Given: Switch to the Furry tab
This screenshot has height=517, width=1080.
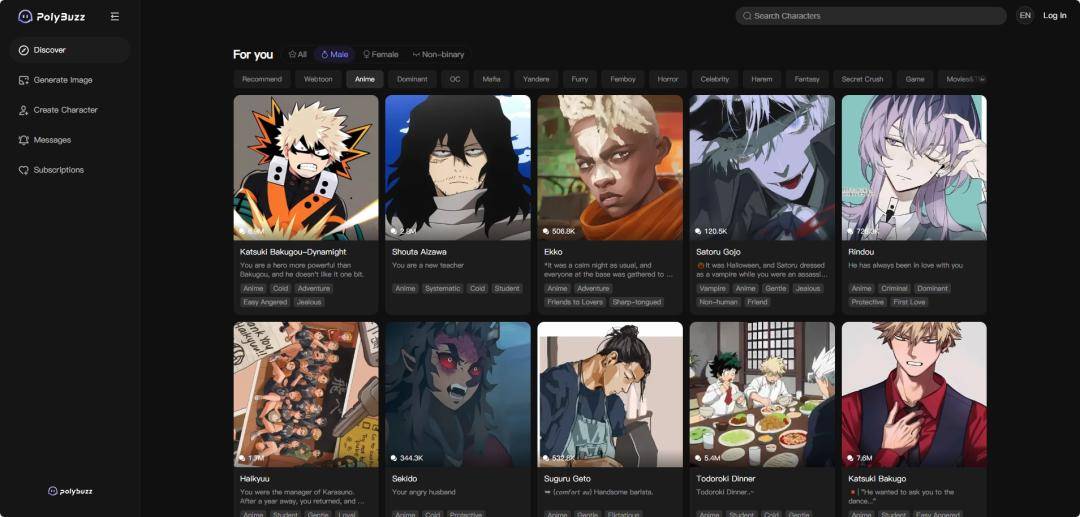Looking at the screenshot, I should pyautogui.click(x=579, y=79).
